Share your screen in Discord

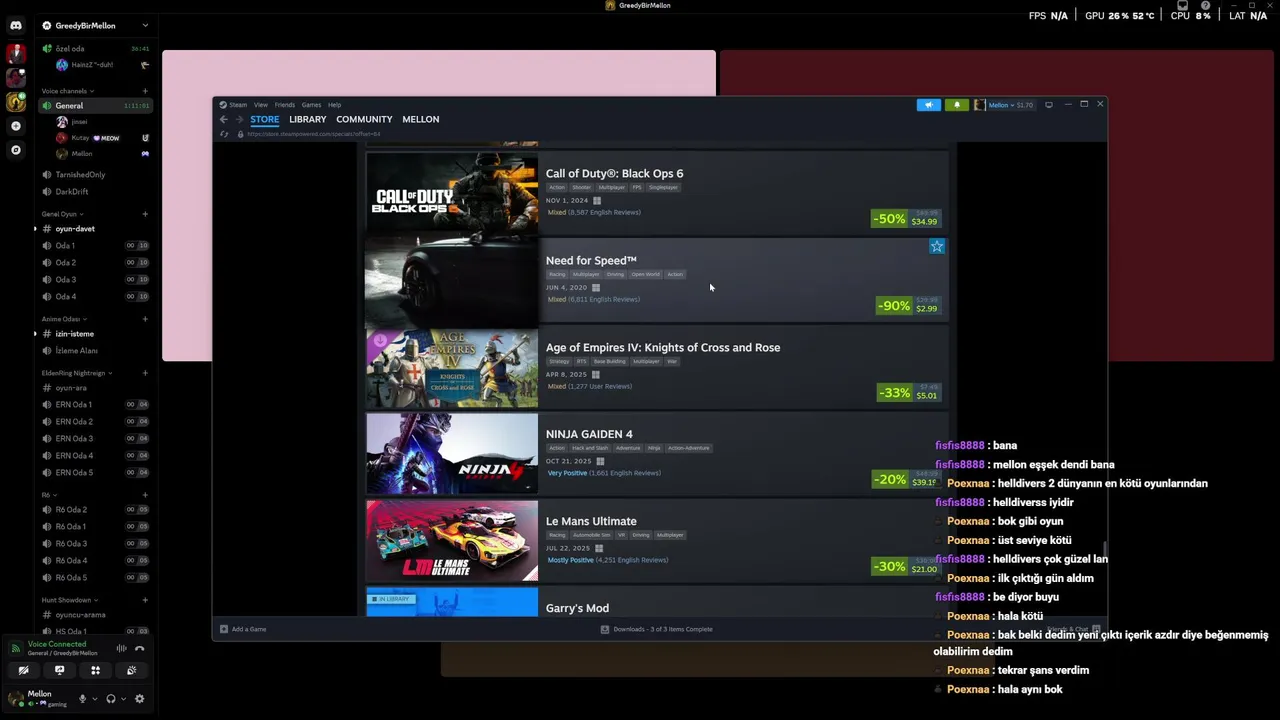click(59, 670)
